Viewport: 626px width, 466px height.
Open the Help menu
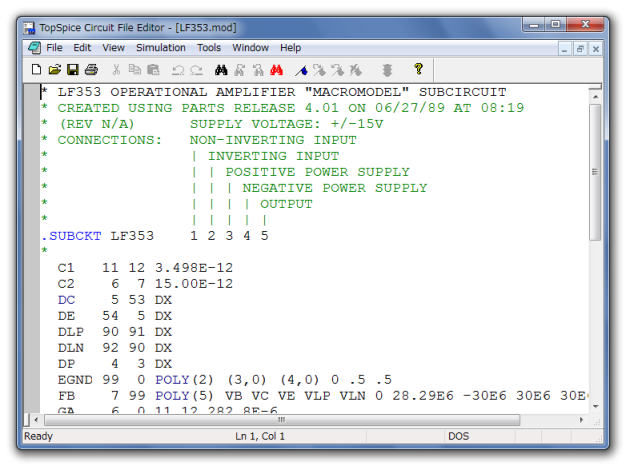[x=290, y=48]
